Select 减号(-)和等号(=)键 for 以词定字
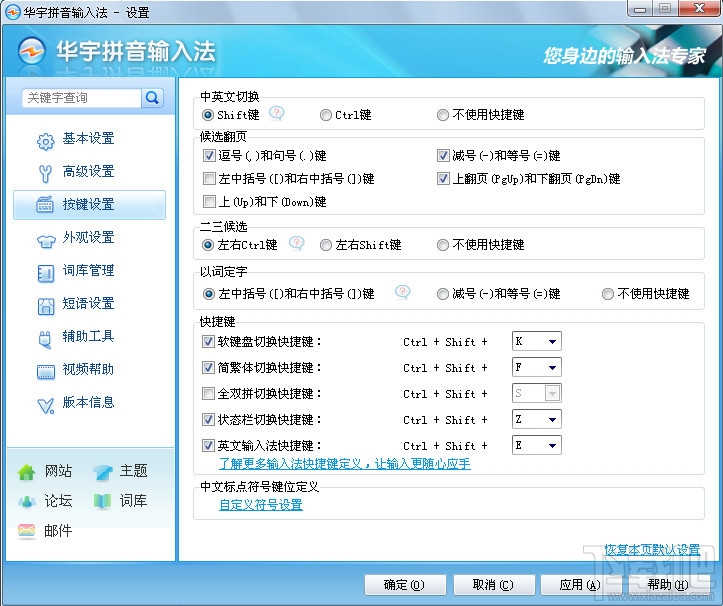 498,294
